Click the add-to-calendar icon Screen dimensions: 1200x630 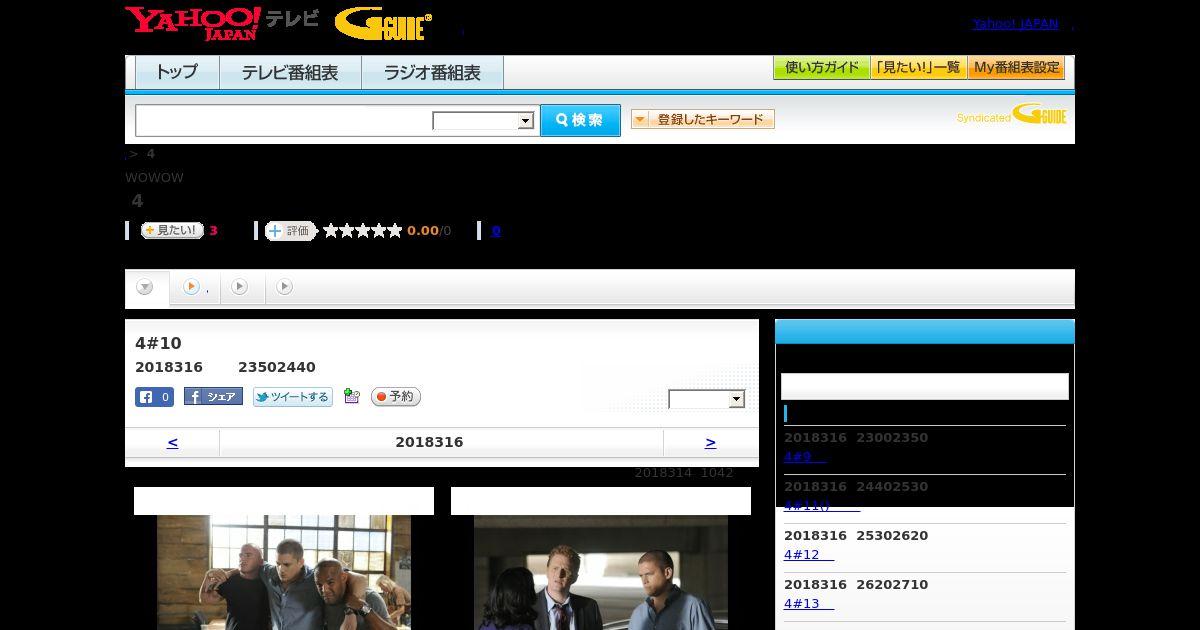click(351, 396)
